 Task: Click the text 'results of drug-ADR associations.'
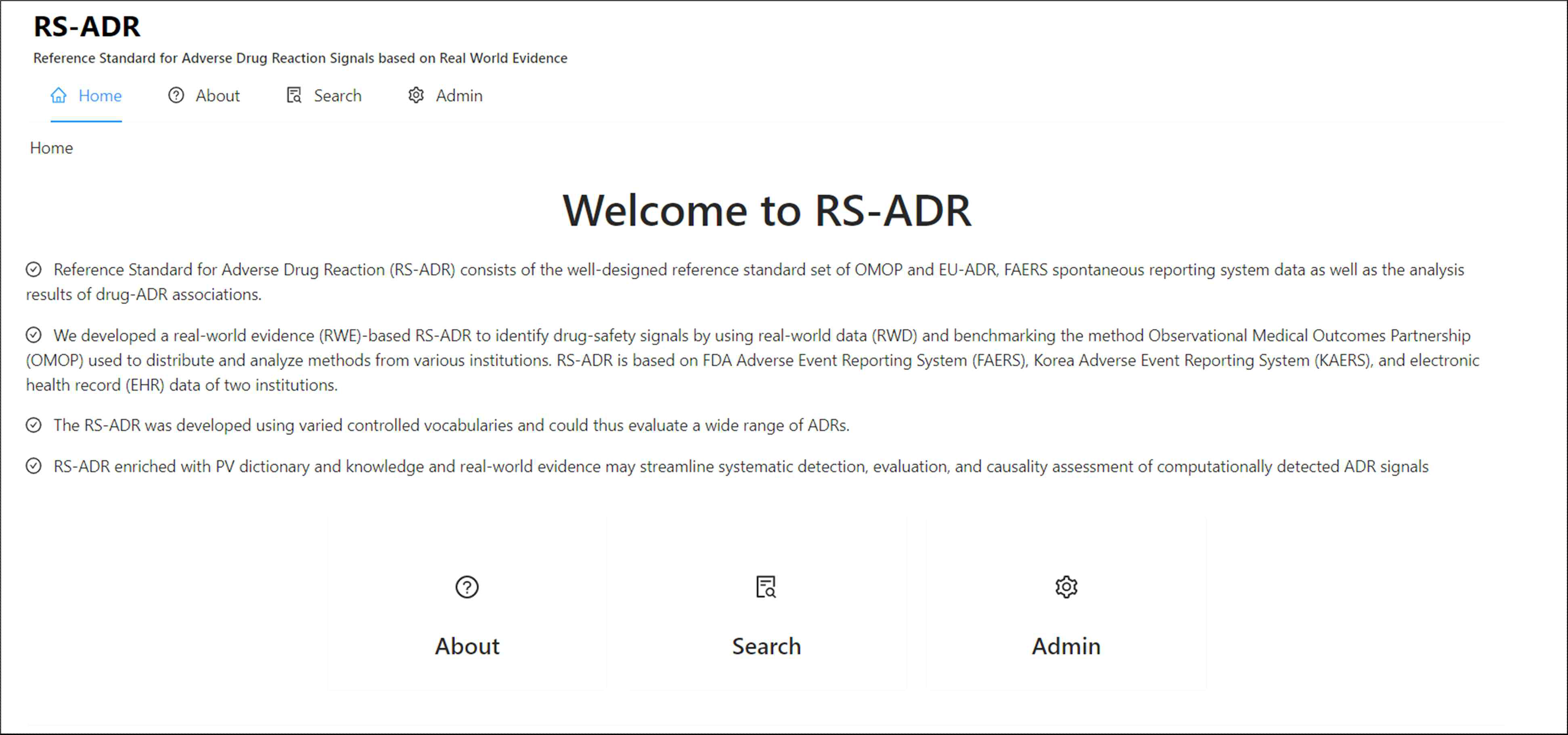144,294
